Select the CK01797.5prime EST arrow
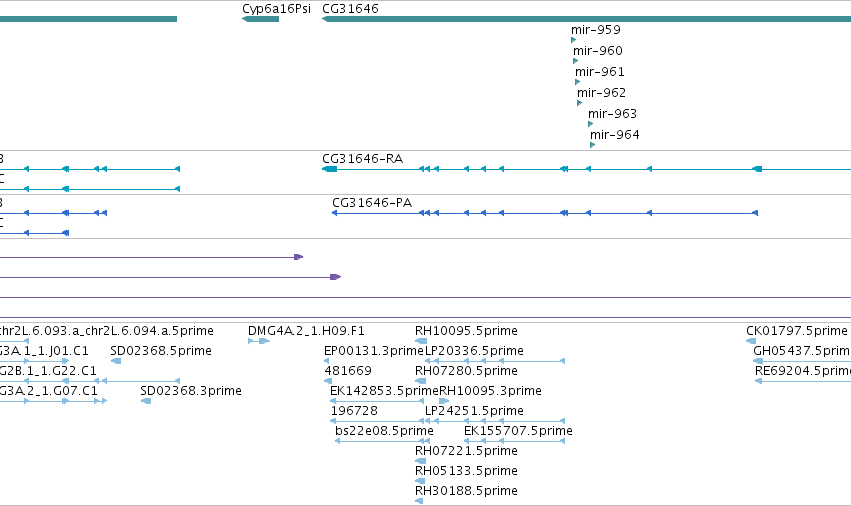Screen dimensions: 851x506 (x=751, y=341)
